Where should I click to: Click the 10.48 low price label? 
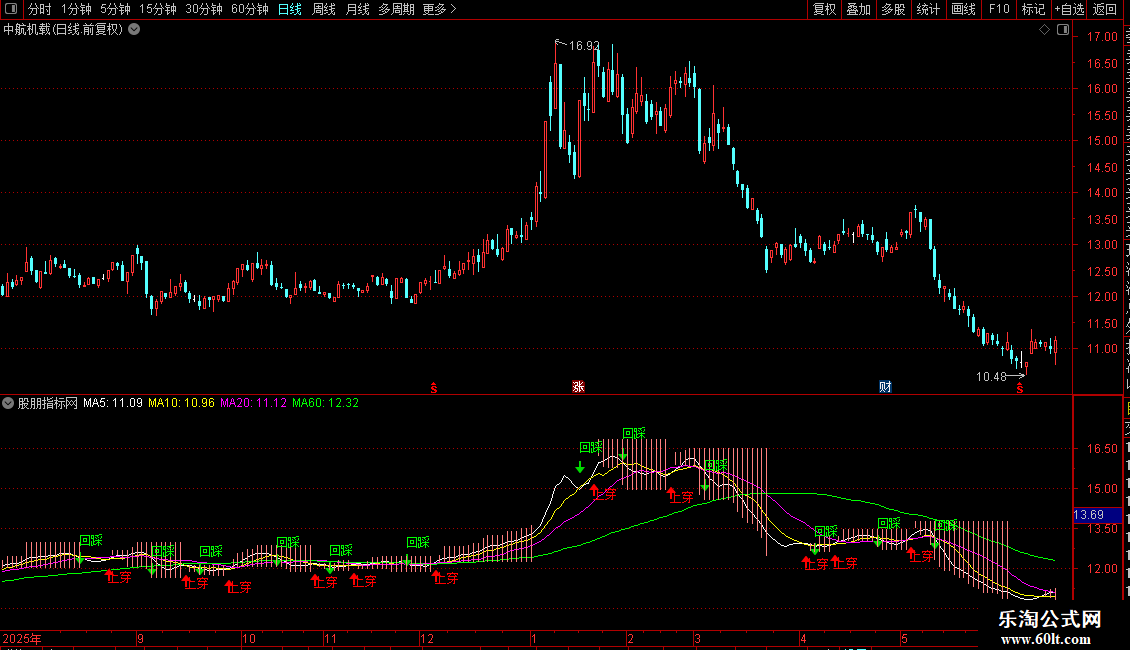[991, 377]
